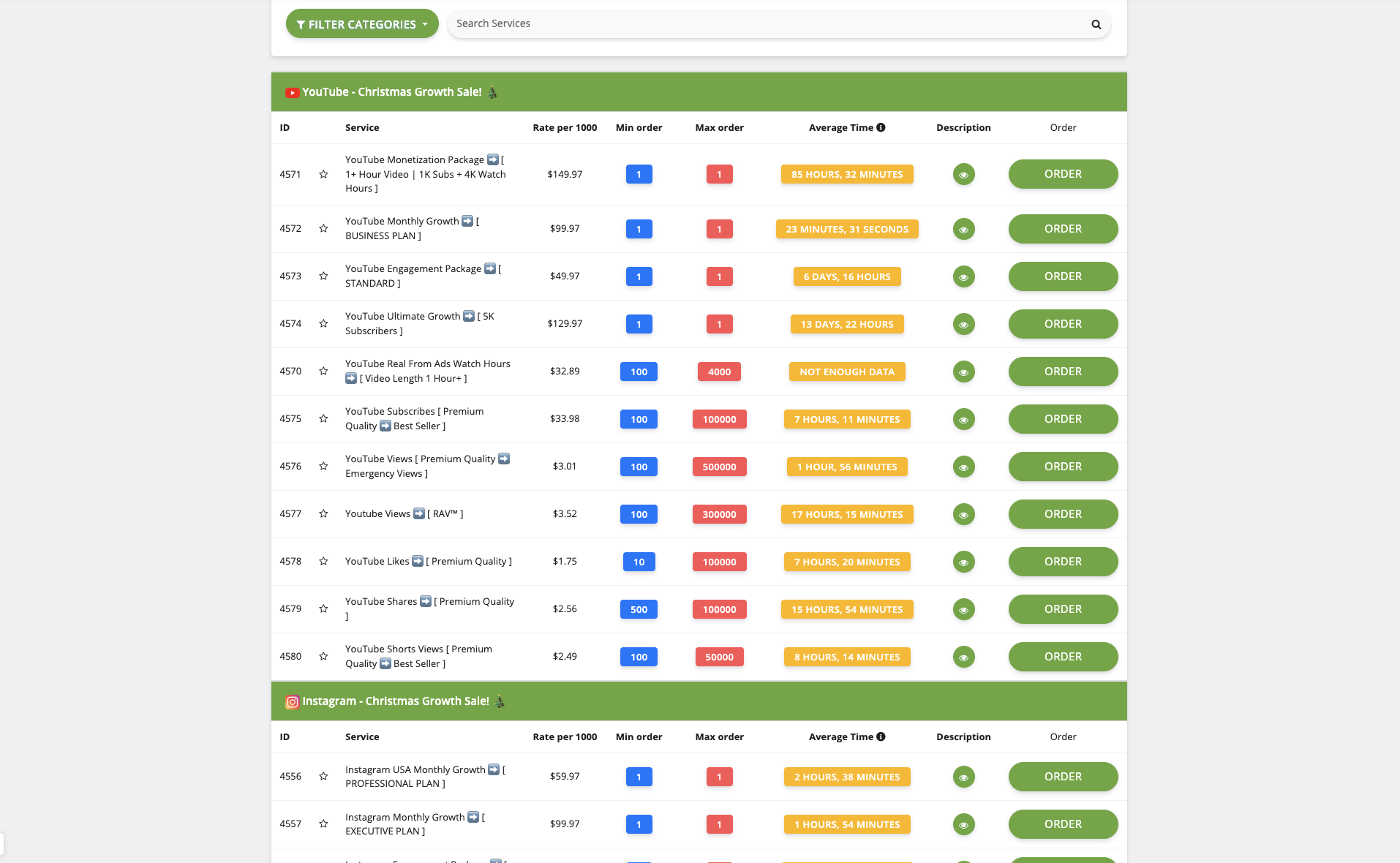This screenshot has height=863, width=1400.
Task: Click Average Time info icon in Instagram table
Action: 881,736
